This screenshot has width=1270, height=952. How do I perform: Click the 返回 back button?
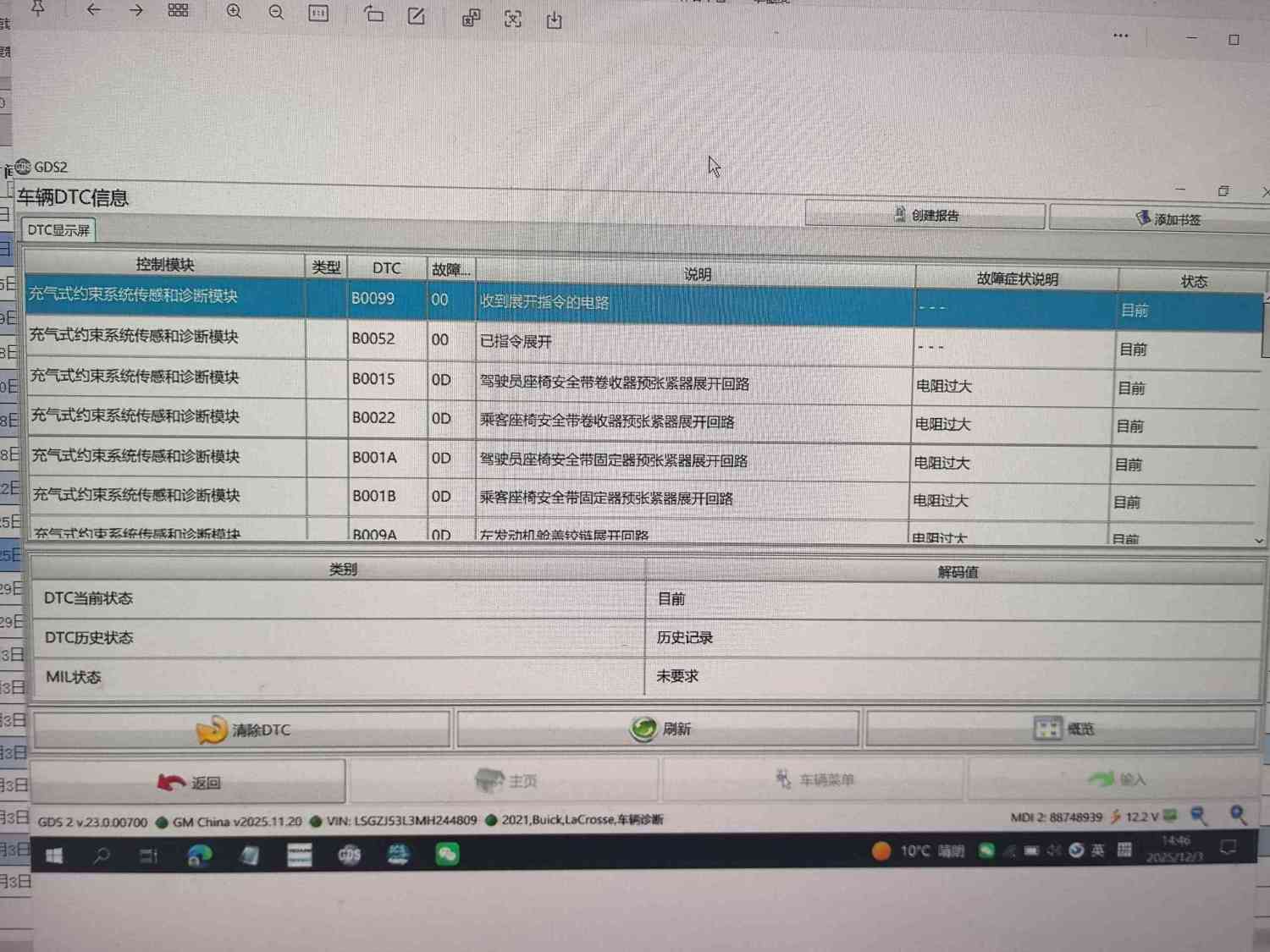[x=189, y=782]
